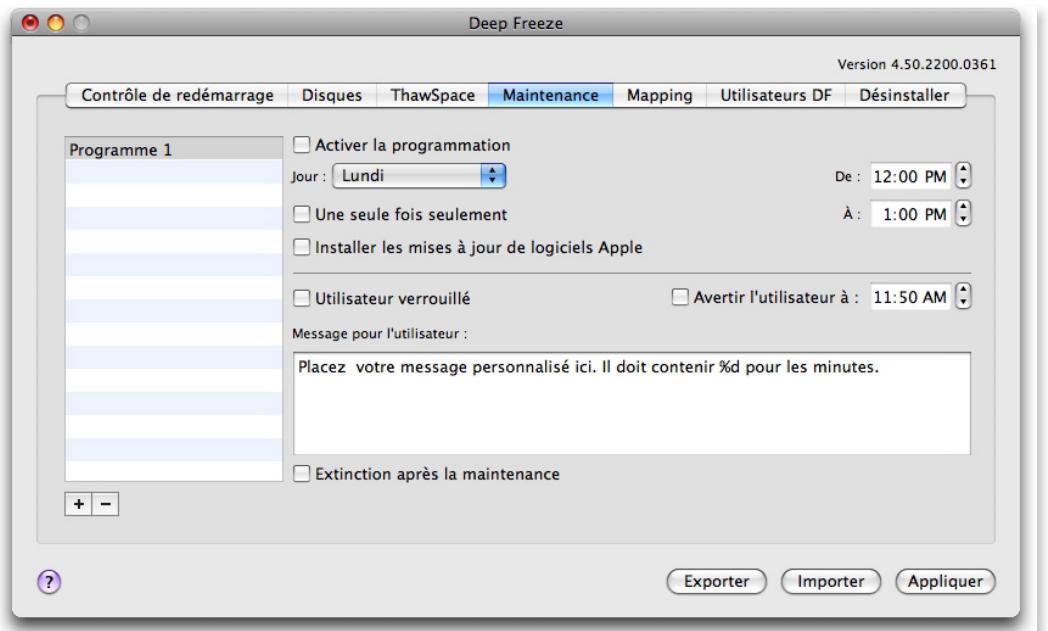Remove programme with the minus button
Screen dimensions: 1048x631
tap(106, 504)
